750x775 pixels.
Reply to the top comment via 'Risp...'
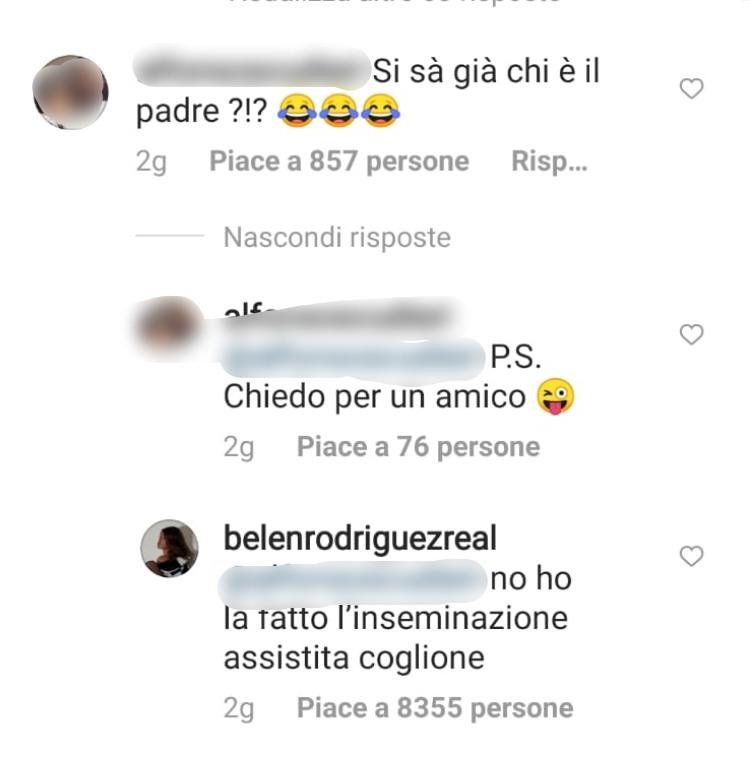point(549,161)
